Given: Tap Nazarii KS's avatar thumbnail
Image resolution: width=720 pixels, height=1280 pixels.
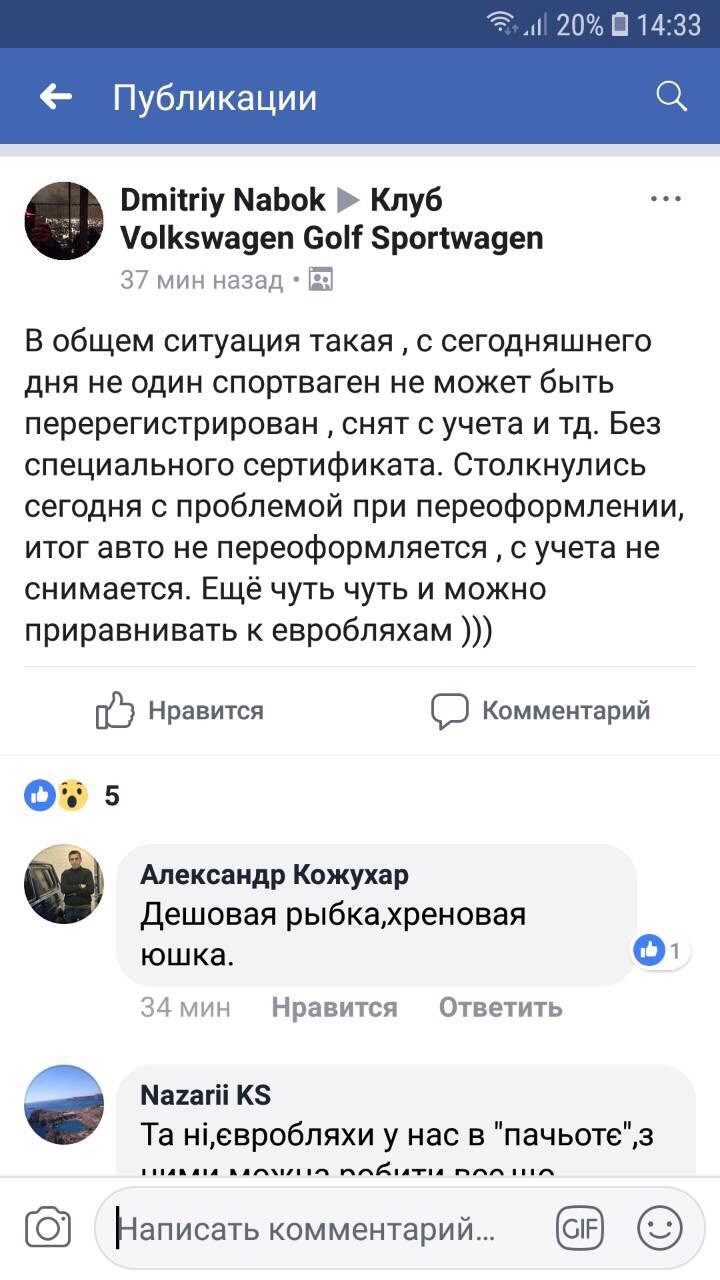Looking at the screenshot, I should pyautogui.click(x=64, y=1104).
